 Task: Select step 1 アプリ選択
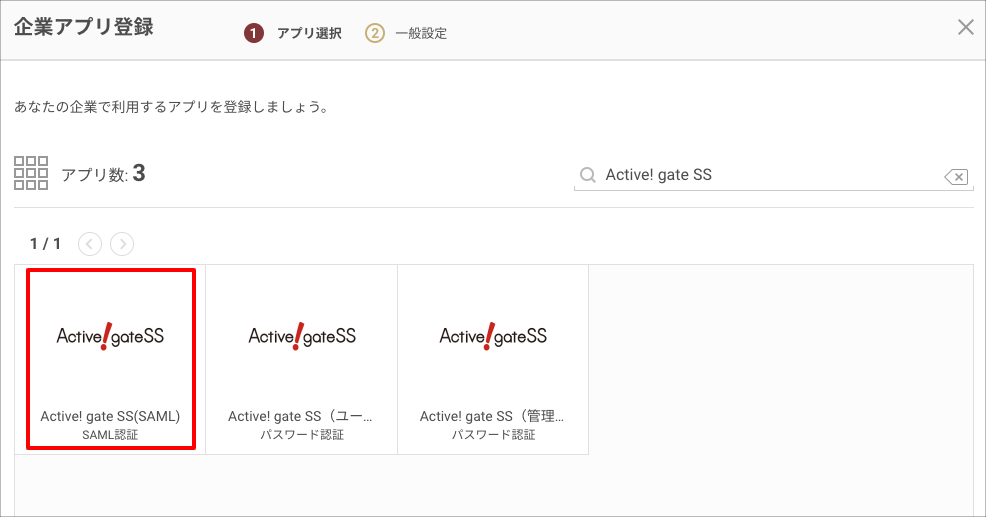293,33
